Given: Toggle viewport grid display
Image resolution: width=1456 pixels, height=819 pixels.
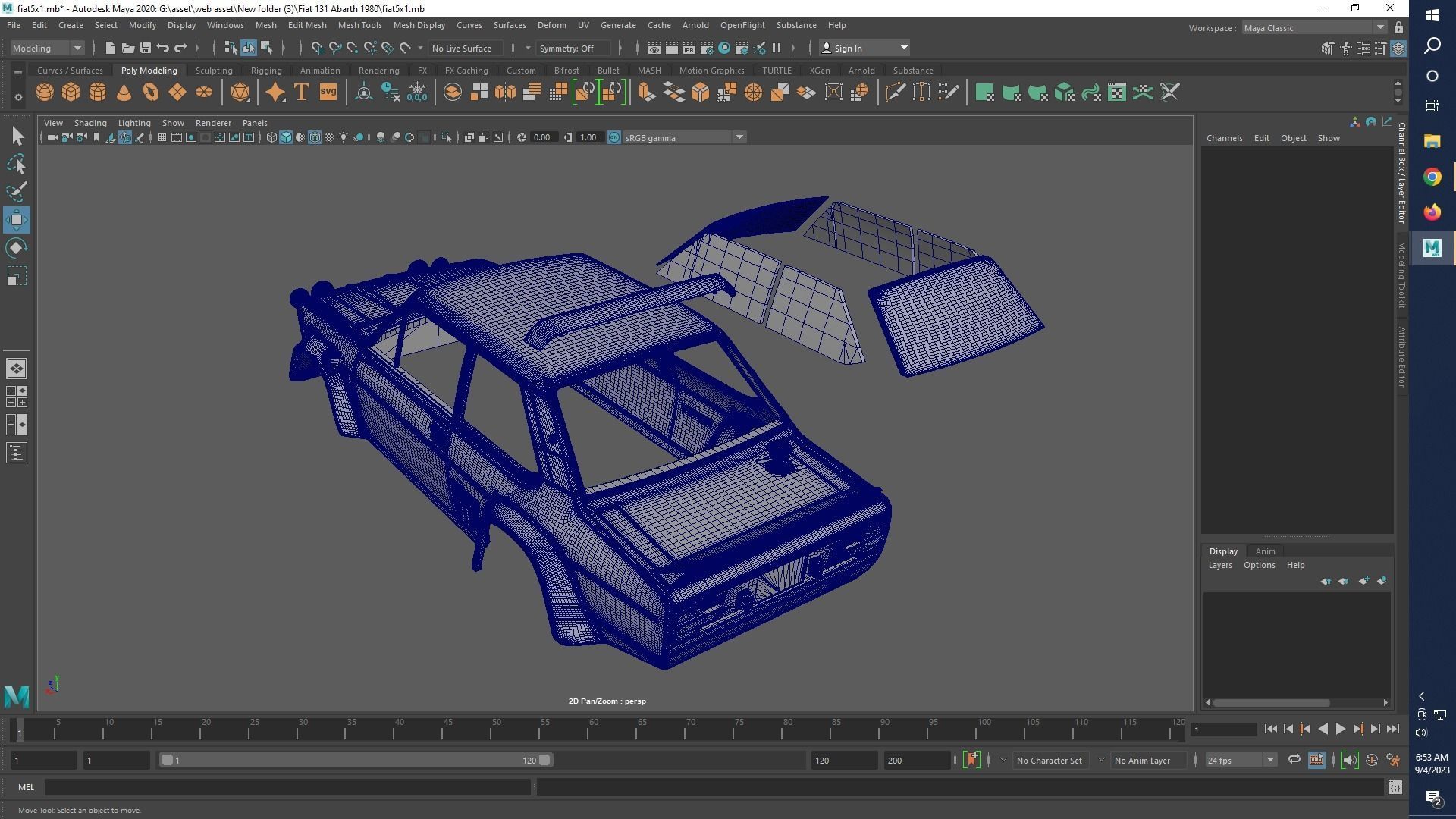Looking at the screenshot, I should coord(162,137).
